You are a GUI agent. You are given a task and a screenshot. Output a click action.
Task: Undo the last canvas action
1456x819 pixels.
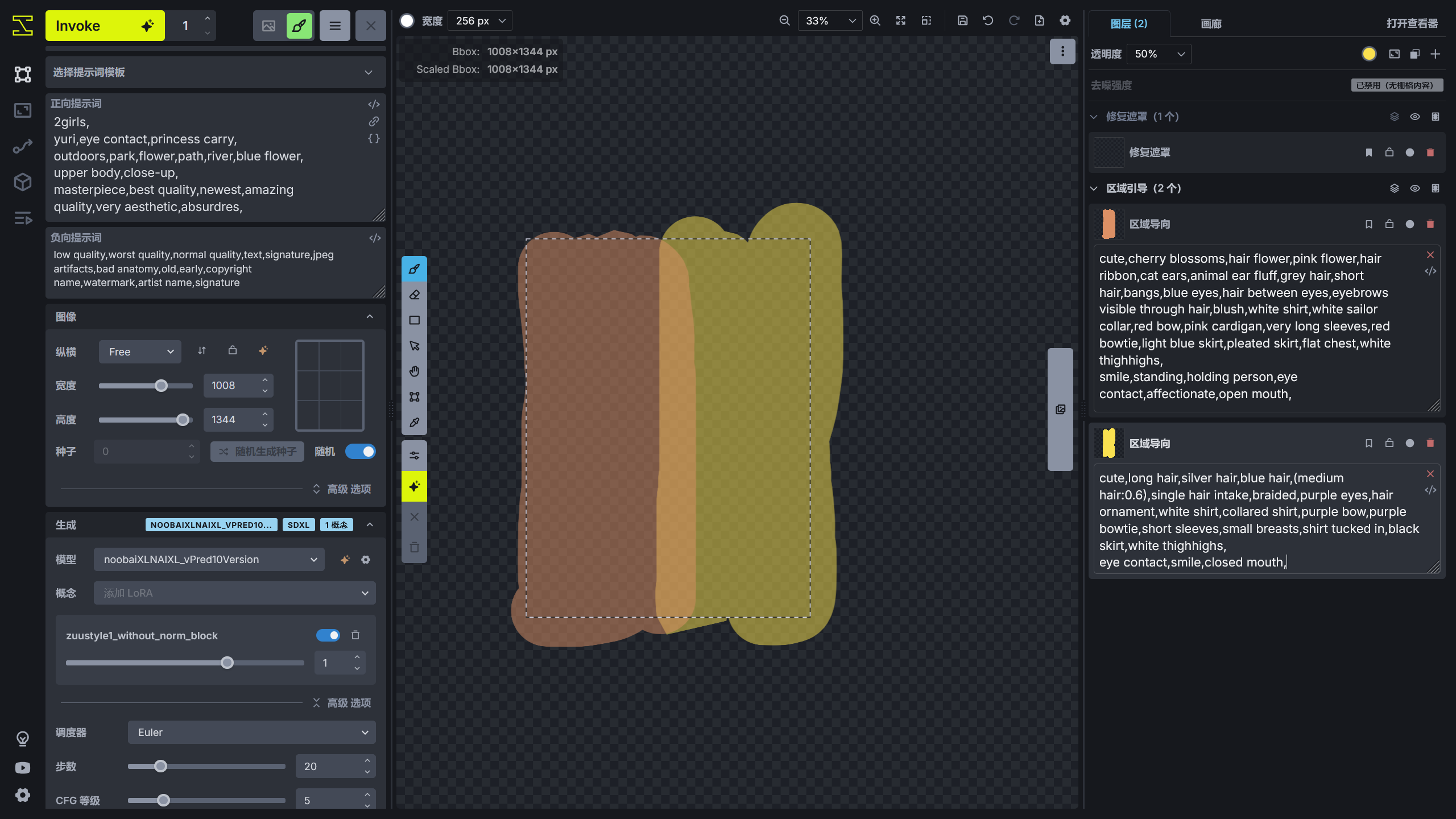(x=988, y=20)
